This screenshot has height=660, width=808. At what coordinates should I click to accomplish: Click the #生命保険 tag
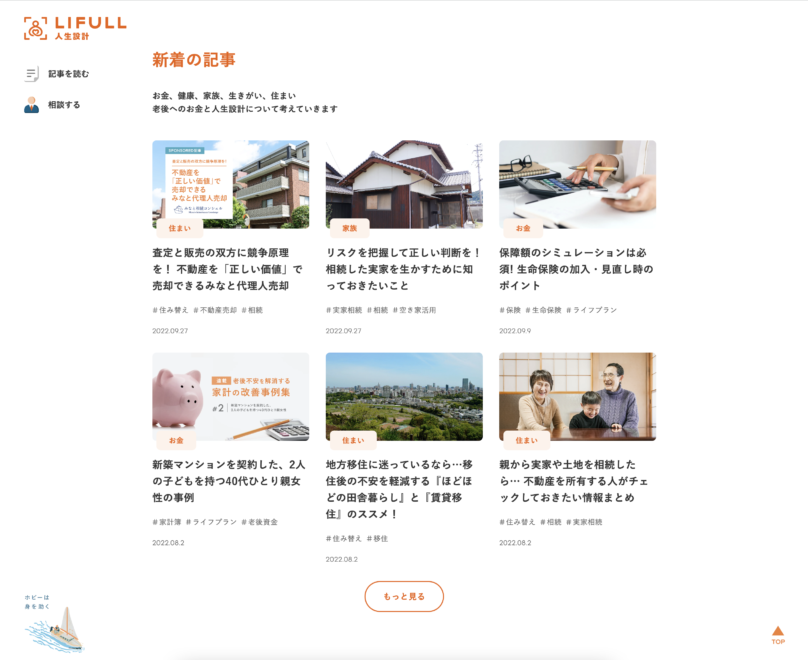pos(543,310)
